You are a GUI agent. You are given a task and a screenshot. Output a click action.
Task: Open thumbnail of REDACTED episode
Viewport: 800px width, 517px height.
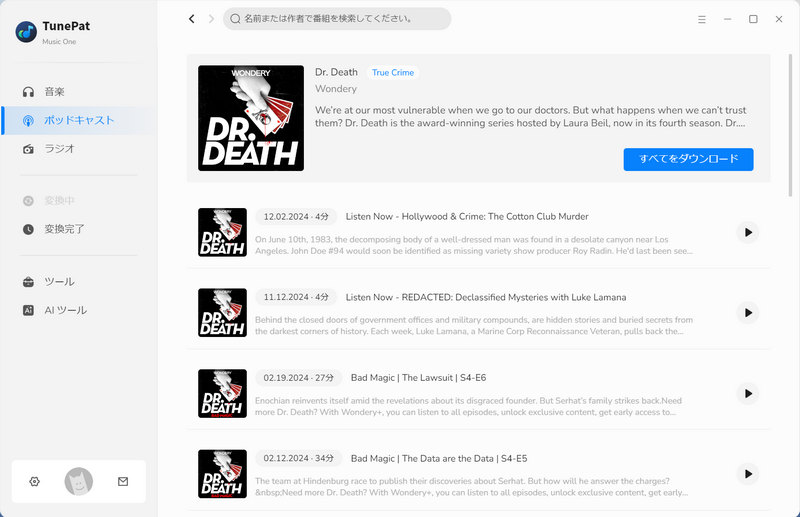pyautogui.click(x=222, y=313)
